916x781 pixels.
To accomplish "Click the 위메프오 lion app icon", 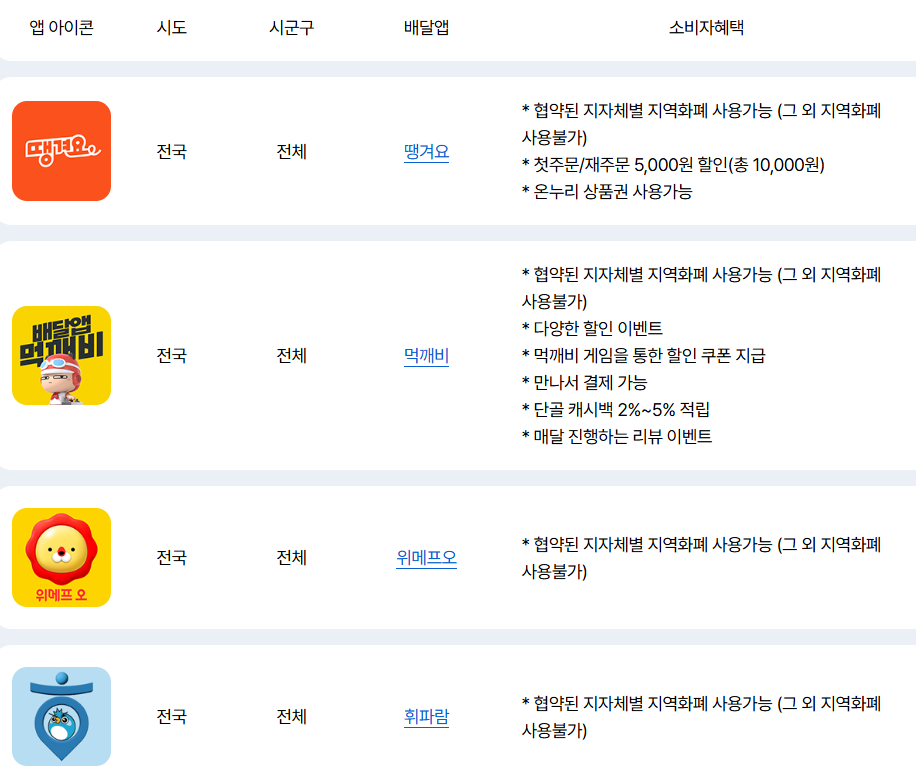I will (x=61, y=557).
